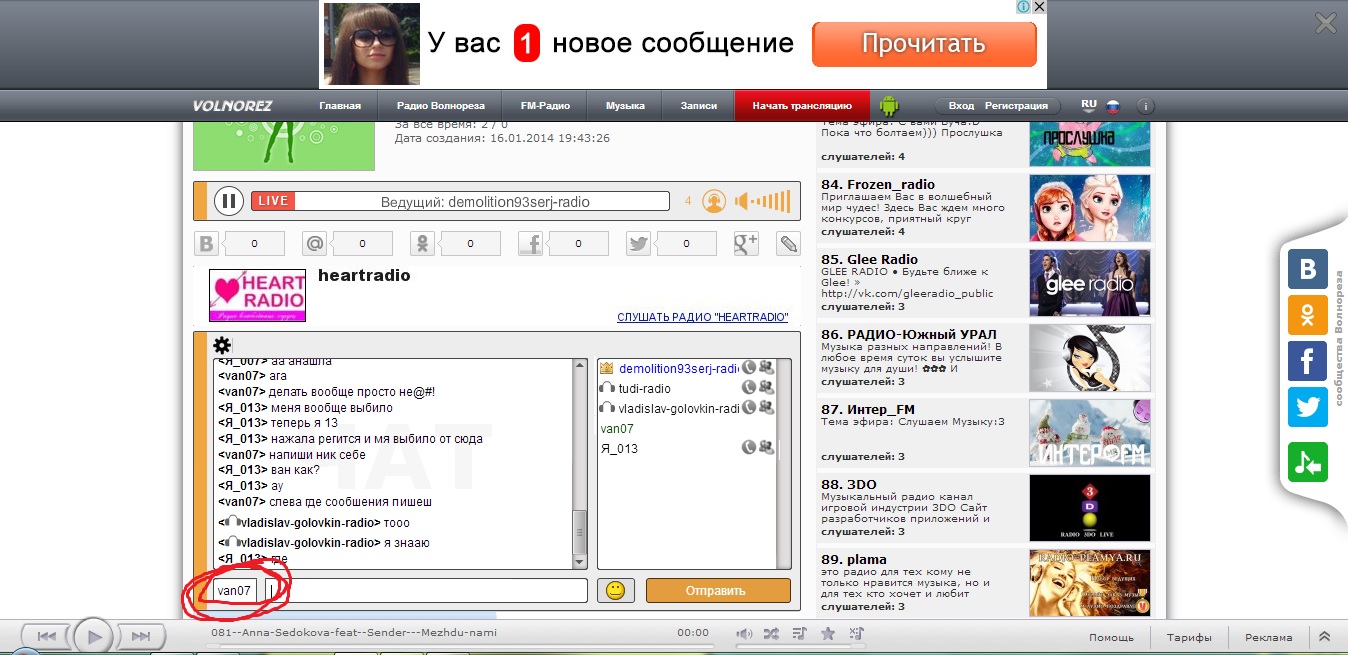Open Facebook community sidebar button

pos(1307,360)
